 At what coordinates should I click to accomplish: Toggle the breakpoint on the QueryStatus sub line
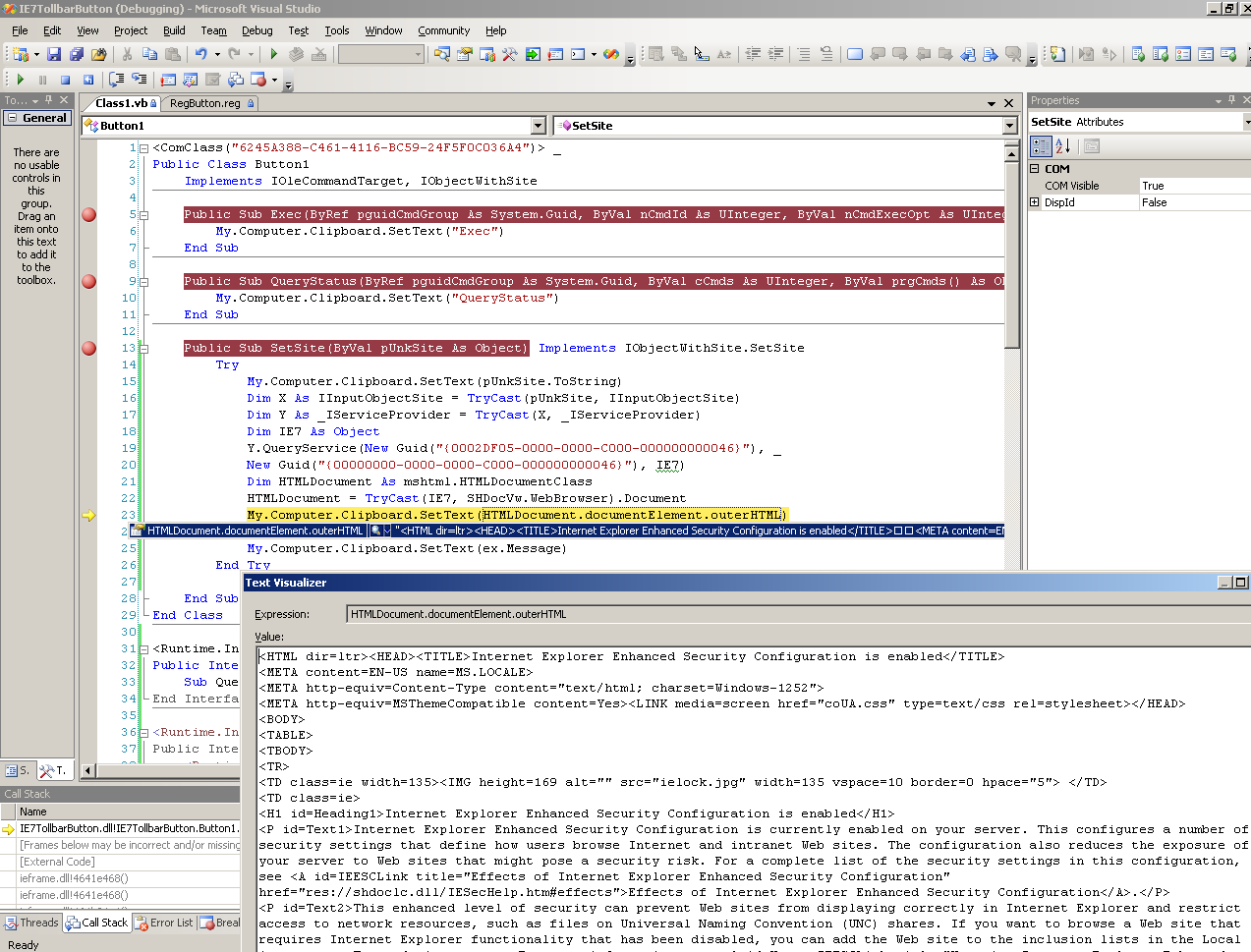tap(89, 281)
